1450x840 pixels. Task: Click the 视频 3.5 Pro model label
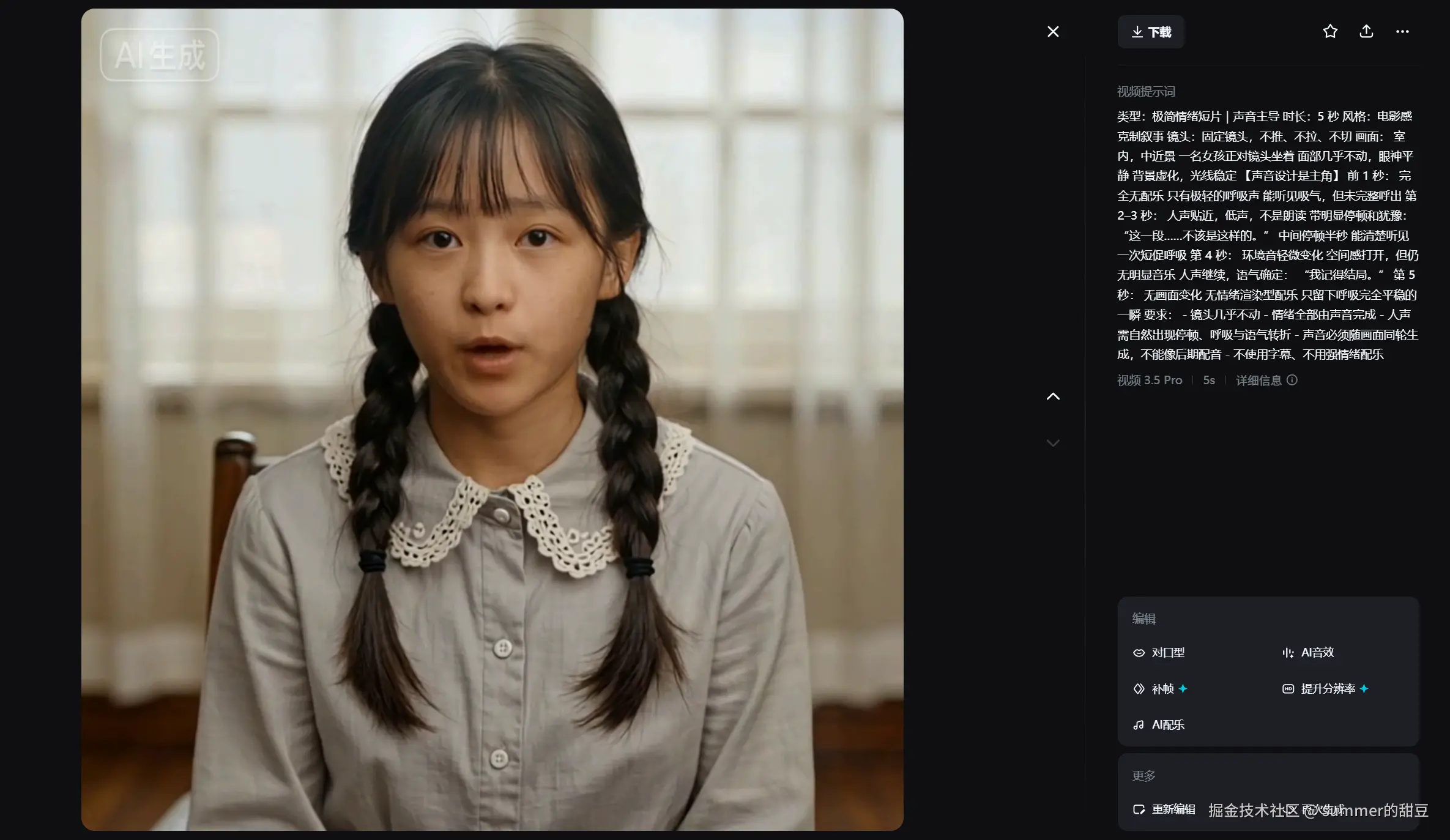(1150, 381)
